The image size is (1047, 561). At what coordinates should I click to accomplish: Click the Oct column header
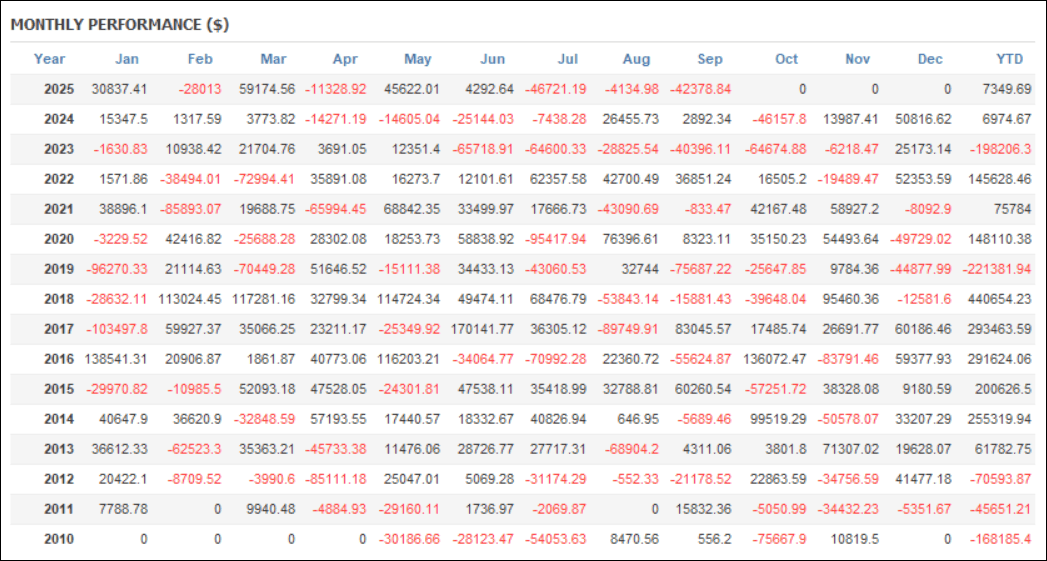(787, 59)
